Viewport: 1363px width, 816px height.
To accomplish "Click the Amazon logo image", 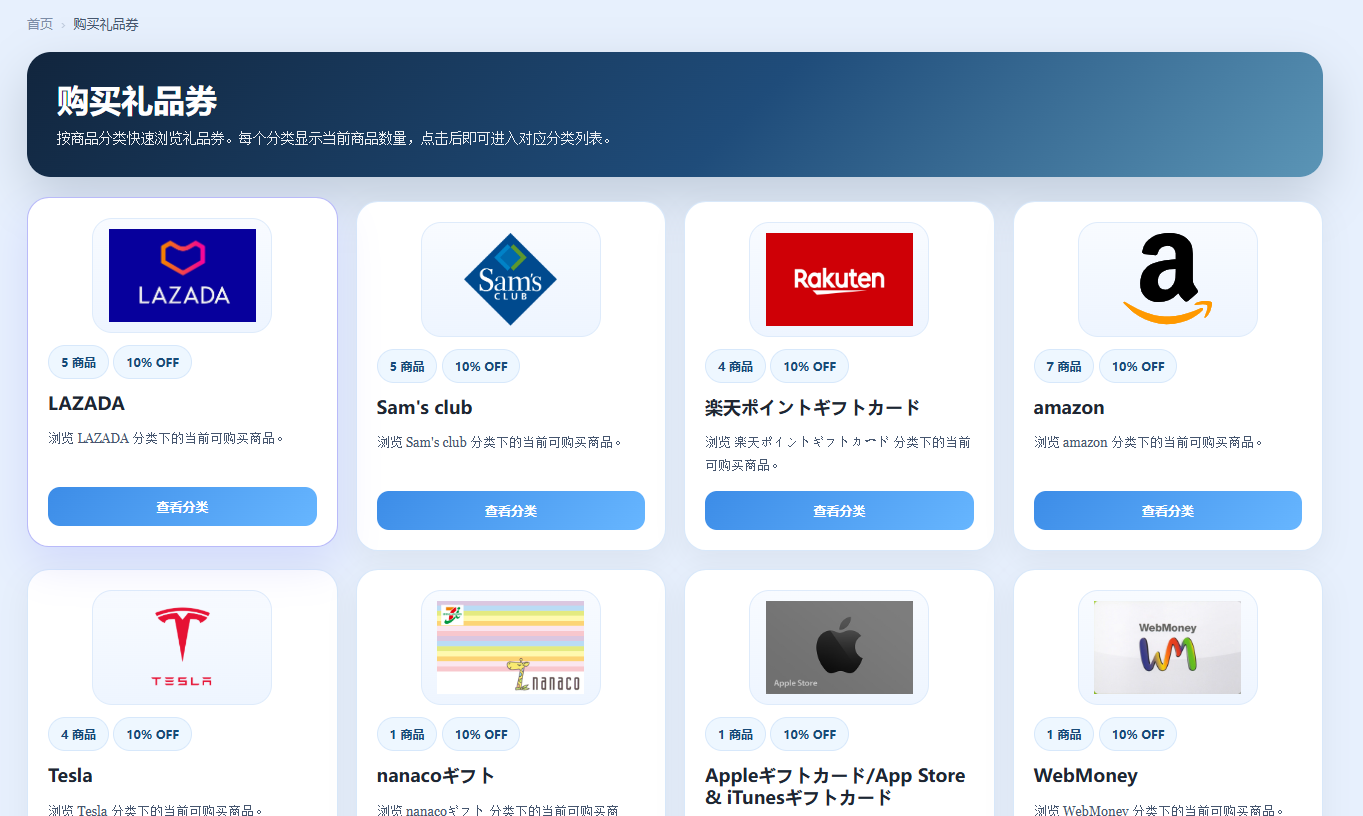I will pyautogui.click(x=1166, y=279).
